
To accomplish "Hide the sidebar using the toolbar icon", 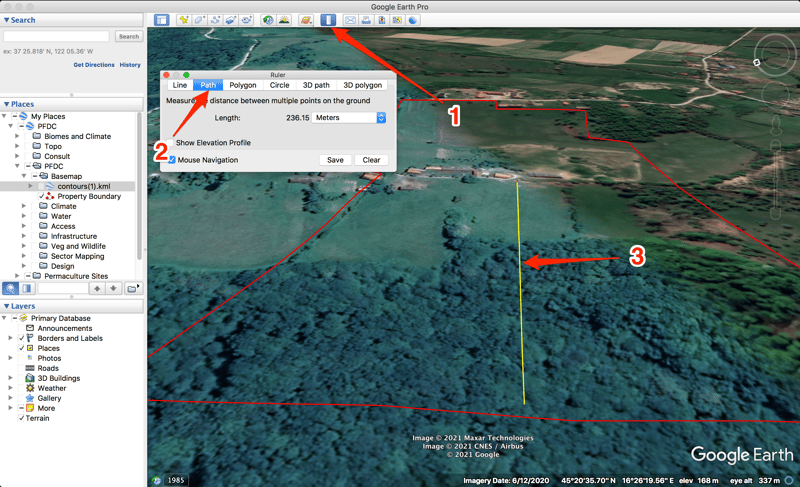I will click(162, 20).
